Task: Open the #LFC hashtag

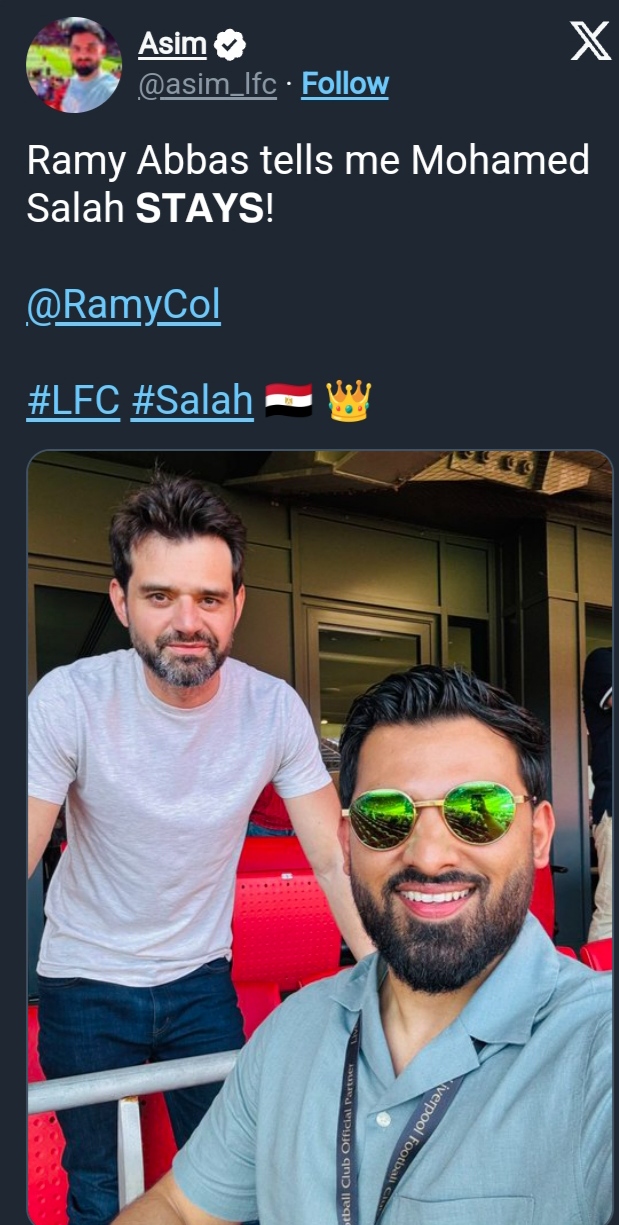Action: tap(73, 401)
